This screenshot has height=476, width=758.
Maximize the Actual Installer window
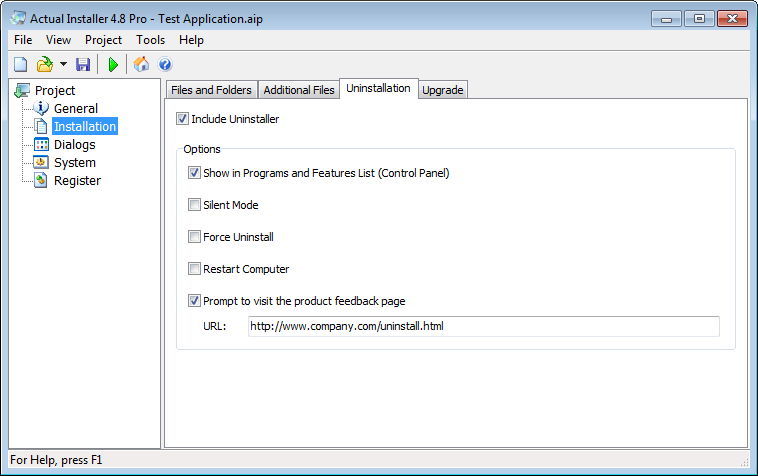pos(699,19)
